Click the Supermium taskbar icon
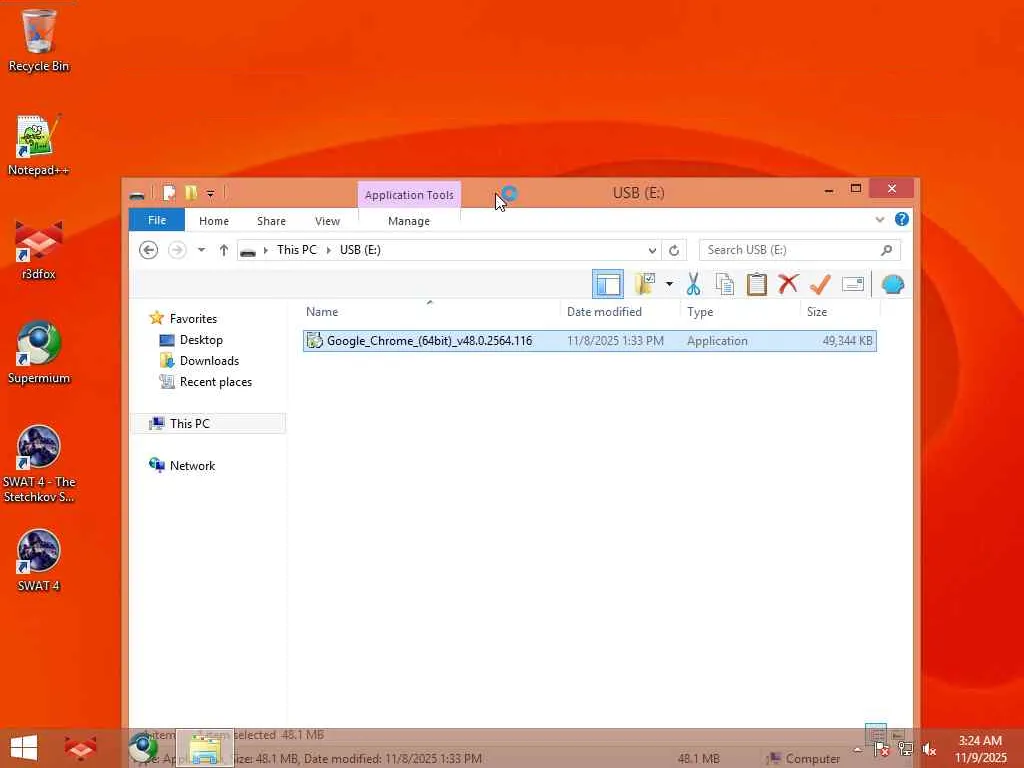Image resolution: width=1024 pixels, height=768 pixels. tap(143, 748)
